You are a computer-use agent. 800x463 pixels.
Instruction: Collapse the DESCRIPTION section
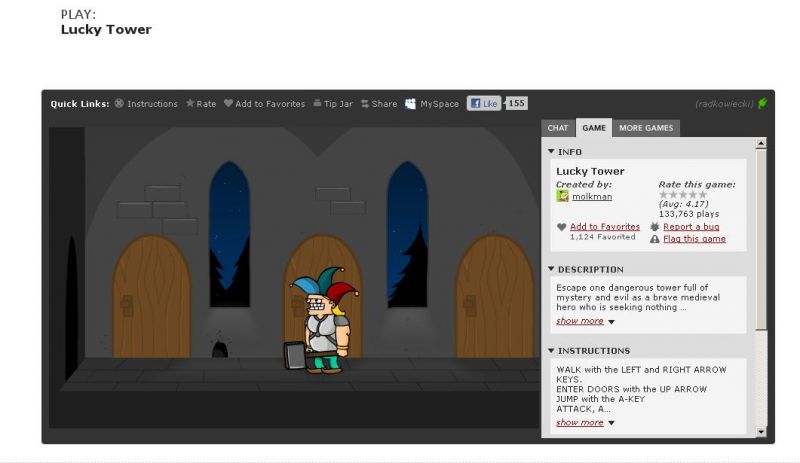pos(551,269)
